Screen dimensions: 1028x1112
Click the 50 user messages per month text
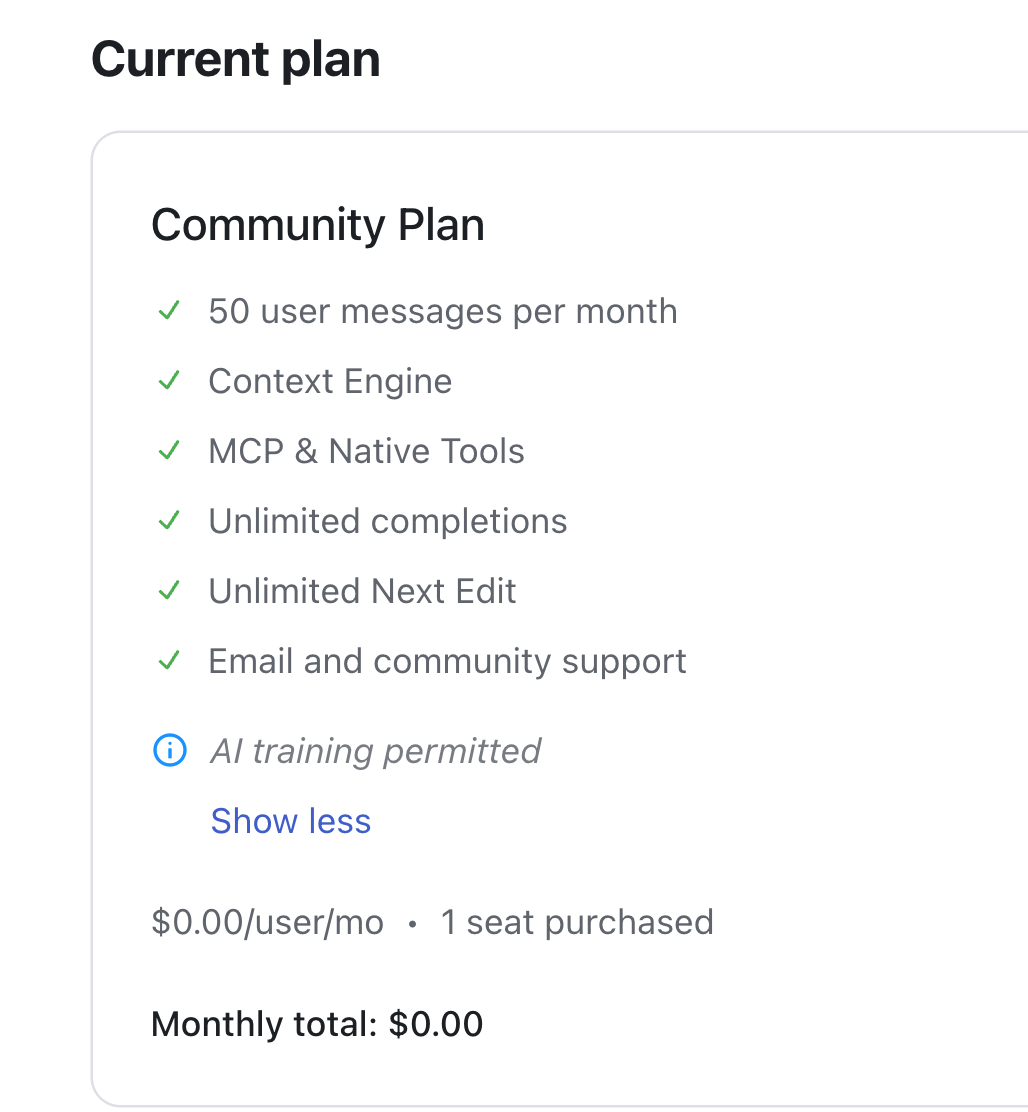click(443, 311)
